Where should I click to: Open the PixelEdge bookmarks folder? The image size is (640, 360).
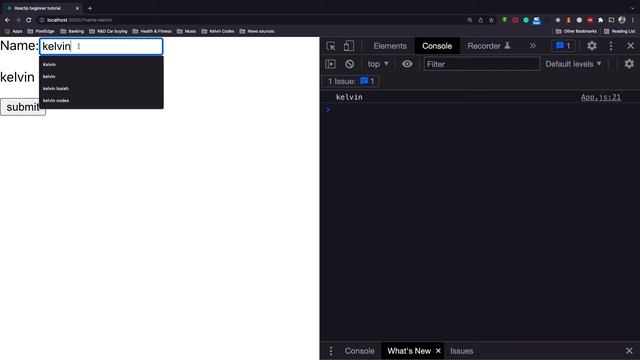pos(41,31)
